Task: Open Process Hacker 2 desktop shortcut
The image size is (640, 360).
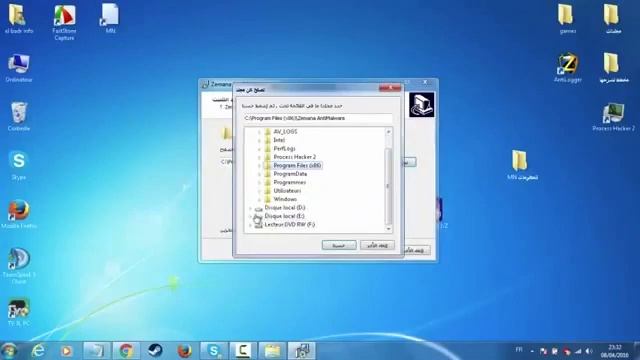Action: coord(613,117)
